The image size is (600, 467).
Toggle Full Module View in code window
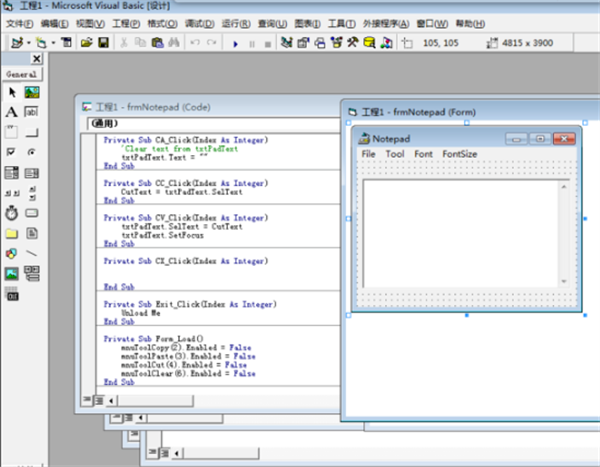(98, 399)
